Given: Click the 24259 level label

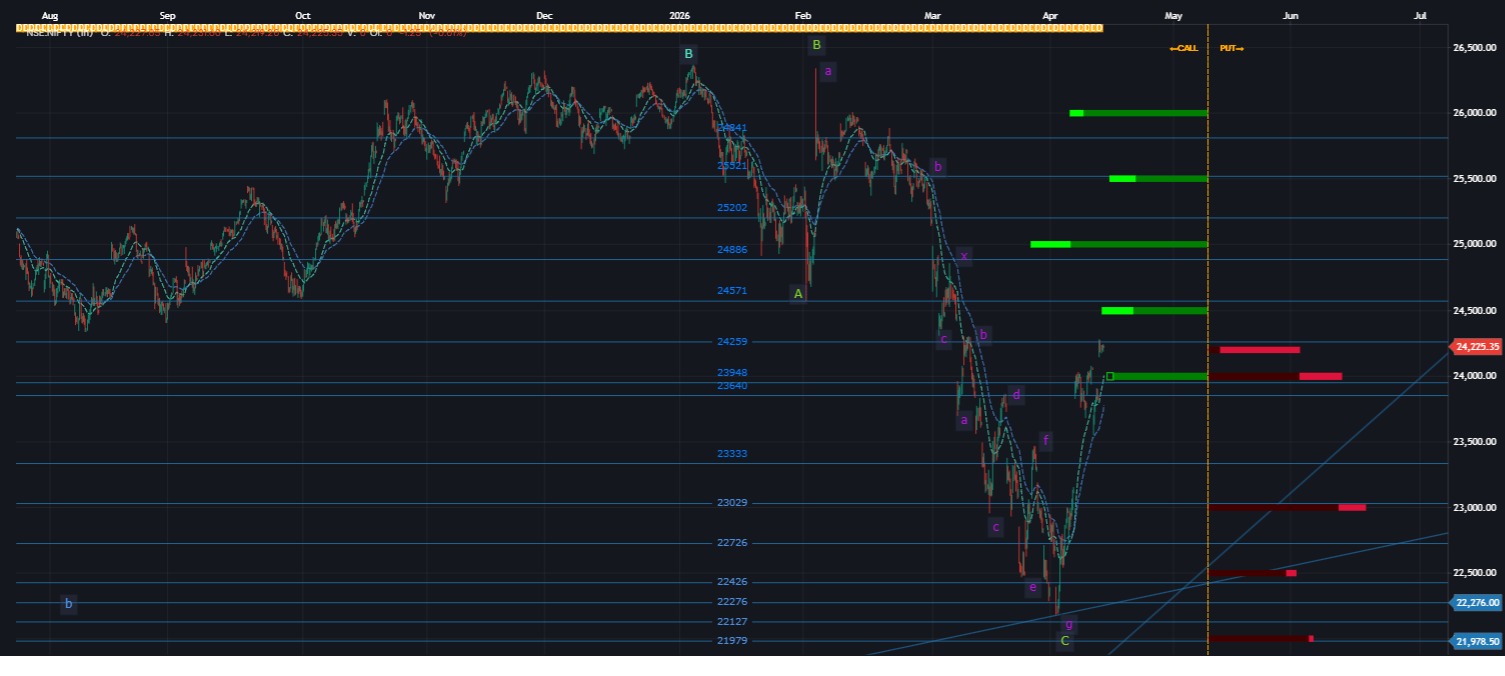Looking at the screenshot, I should 732,341.
